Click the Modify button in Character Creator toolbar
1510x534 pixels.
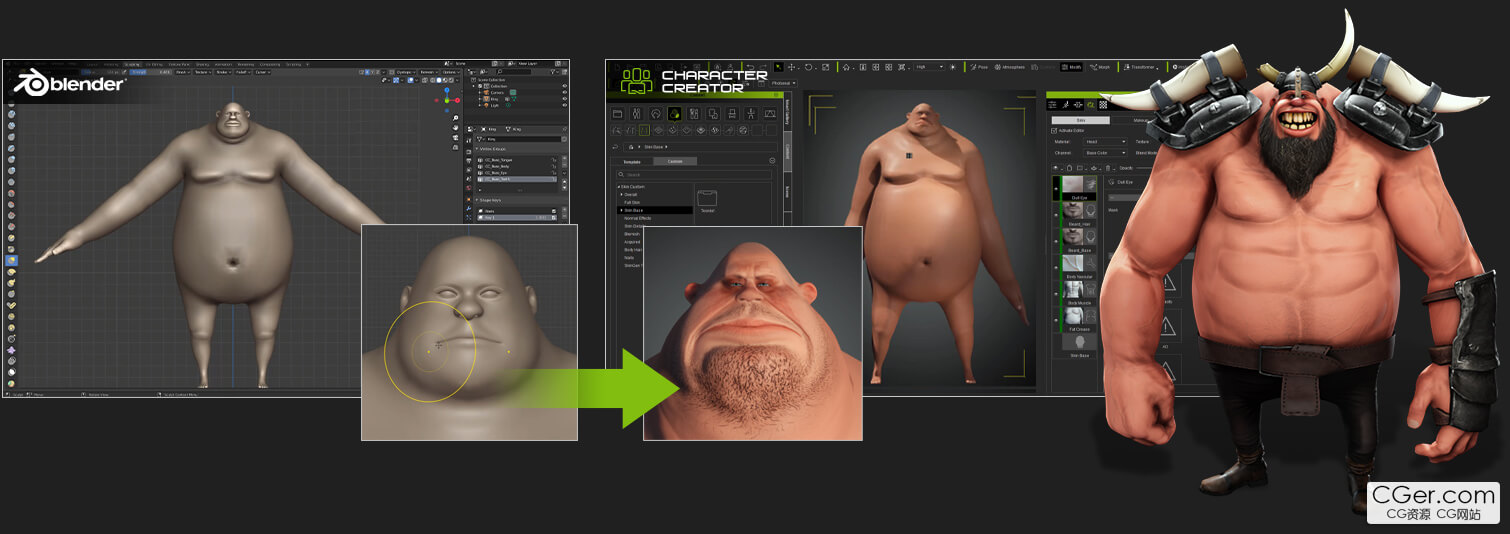tap(1071, 67)
